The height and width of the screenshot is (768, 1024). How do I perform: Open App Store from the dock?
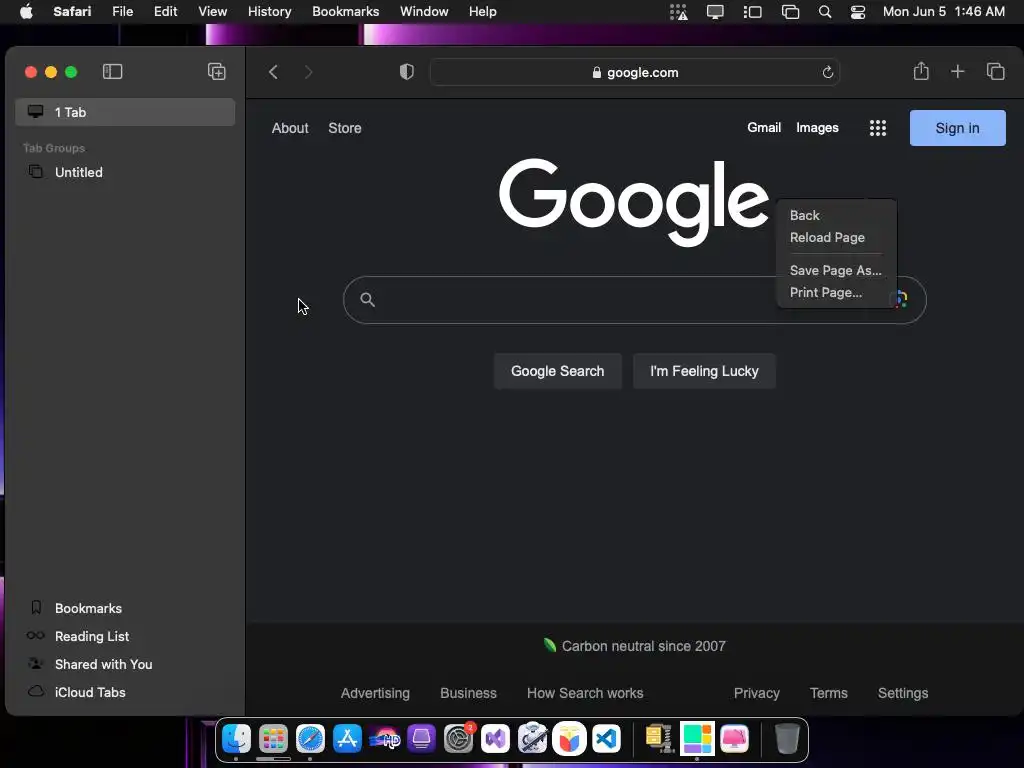pyautogui.click(x=347, y=739)
